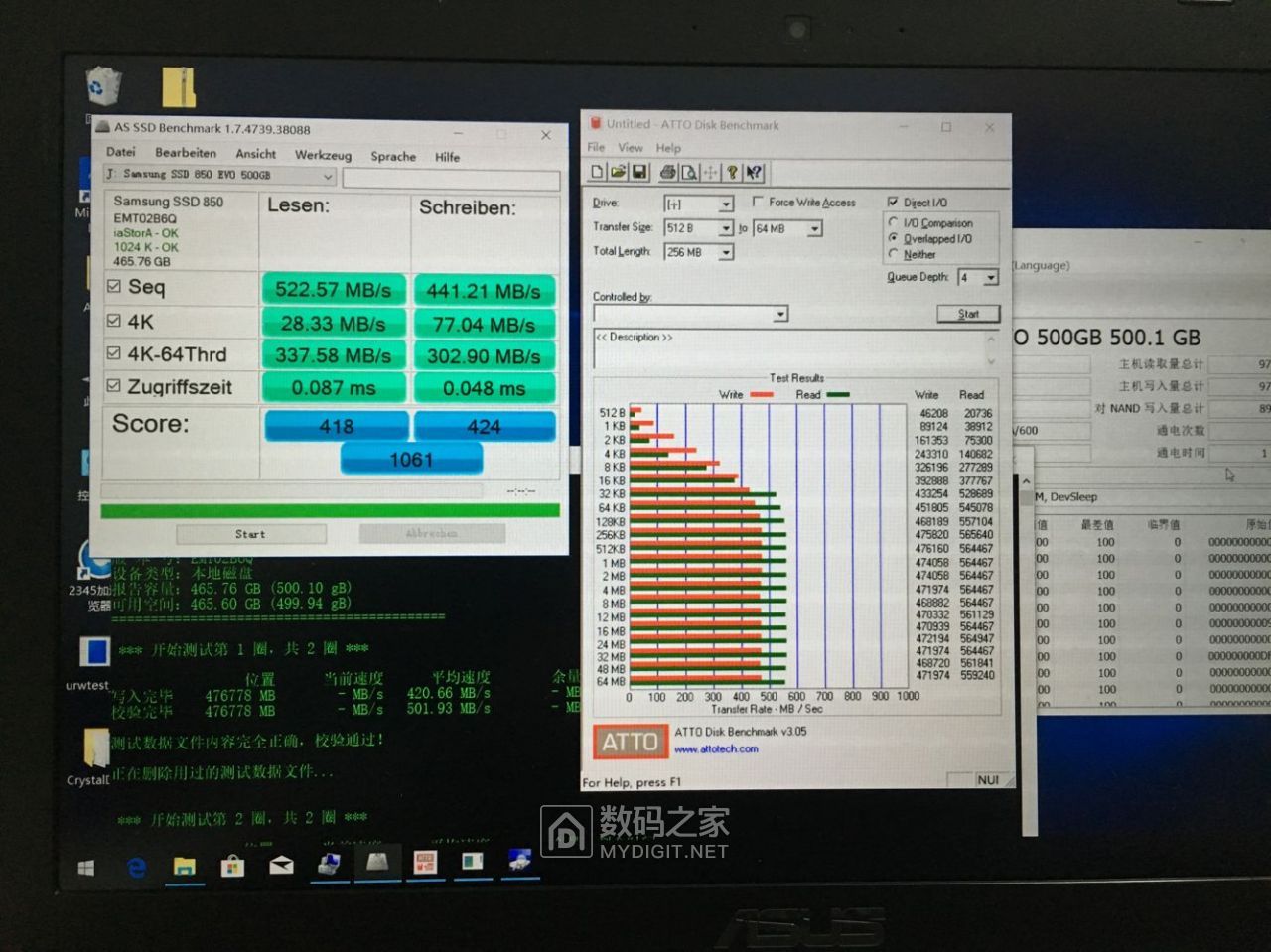Enable Force Write Access checkbox

click(x=759, y=202)
